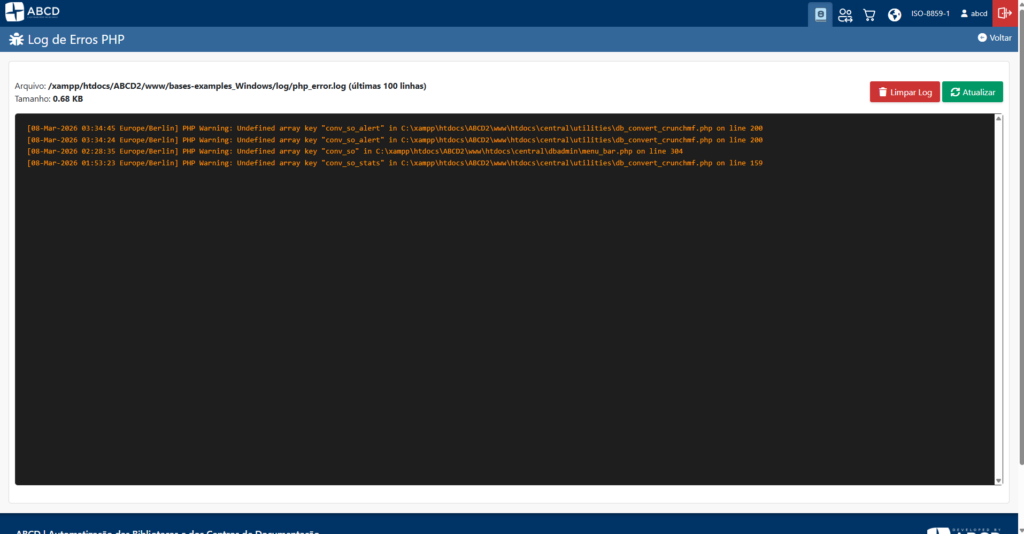Image resolution: width=1024 pixels, height=534 pixels.
Task: Open the user loans circulation icon
Action: coord(845,14)
